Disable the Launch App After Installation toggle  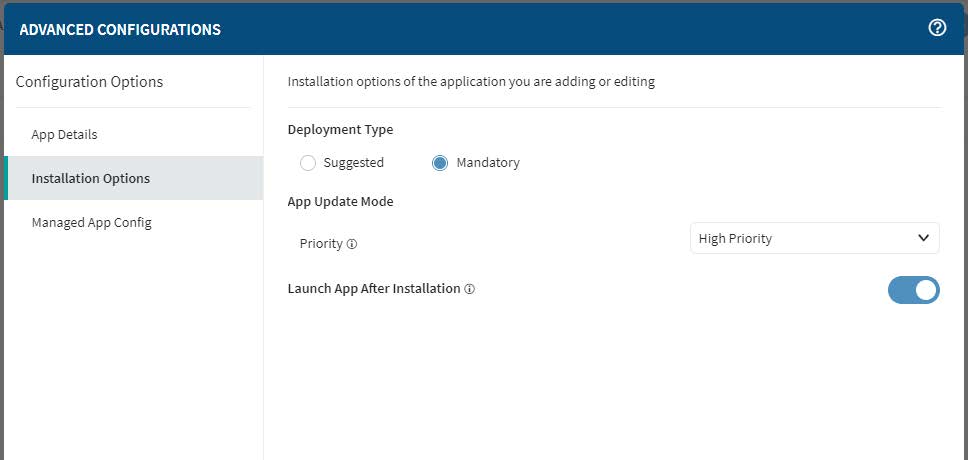coord(913,290)
